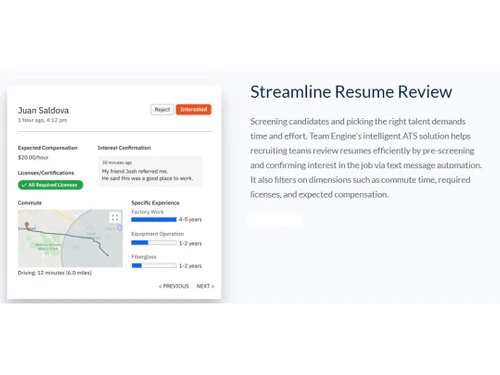Click the 1 hour ago timestamp

tap(42, 120)
